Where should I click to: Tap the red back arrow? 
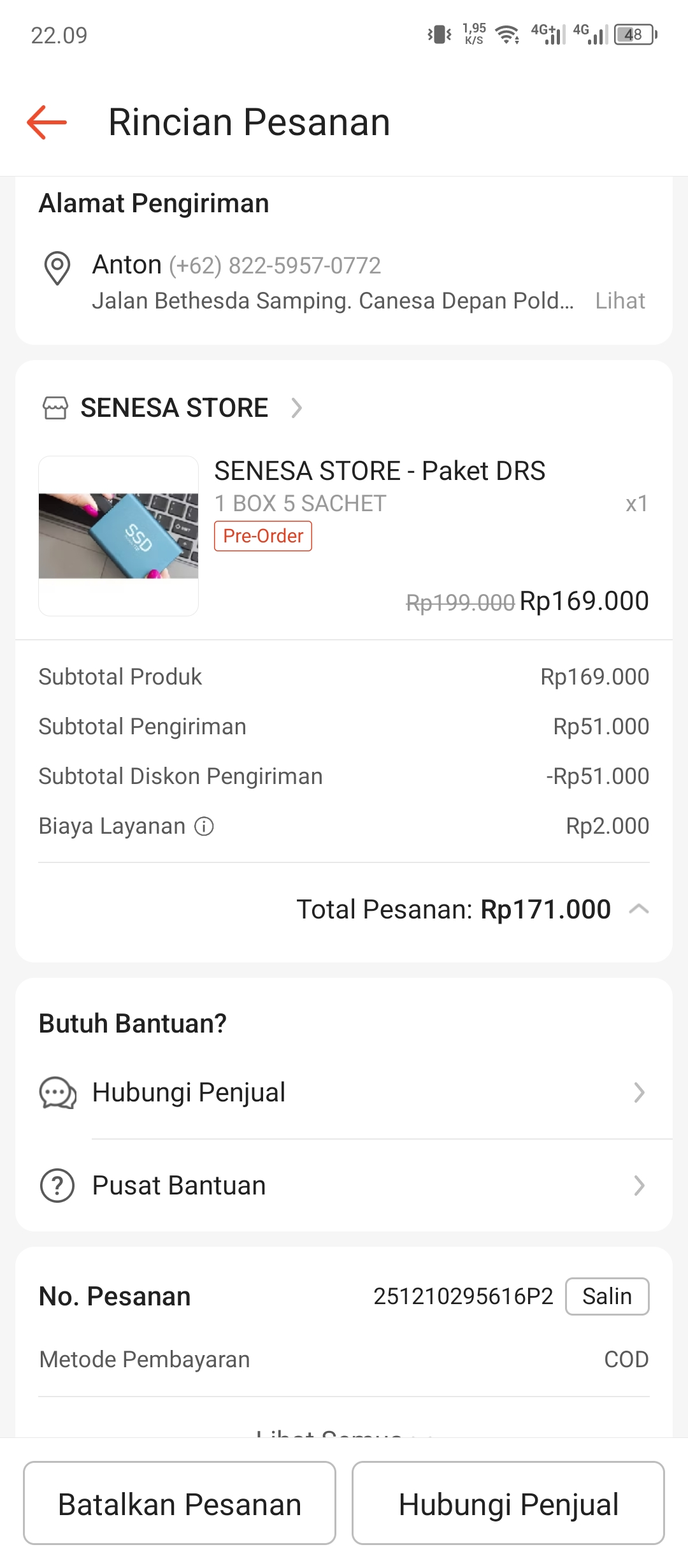[47, 122]
